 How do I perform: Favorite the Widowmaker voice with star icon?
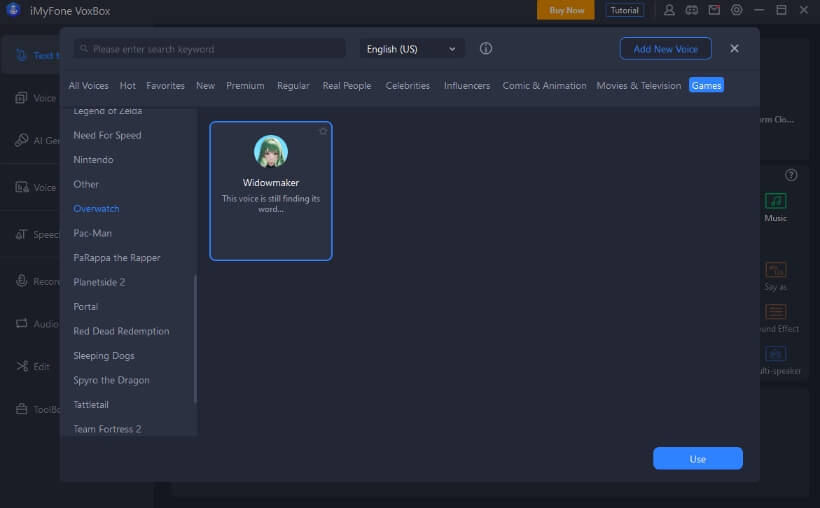323,131
